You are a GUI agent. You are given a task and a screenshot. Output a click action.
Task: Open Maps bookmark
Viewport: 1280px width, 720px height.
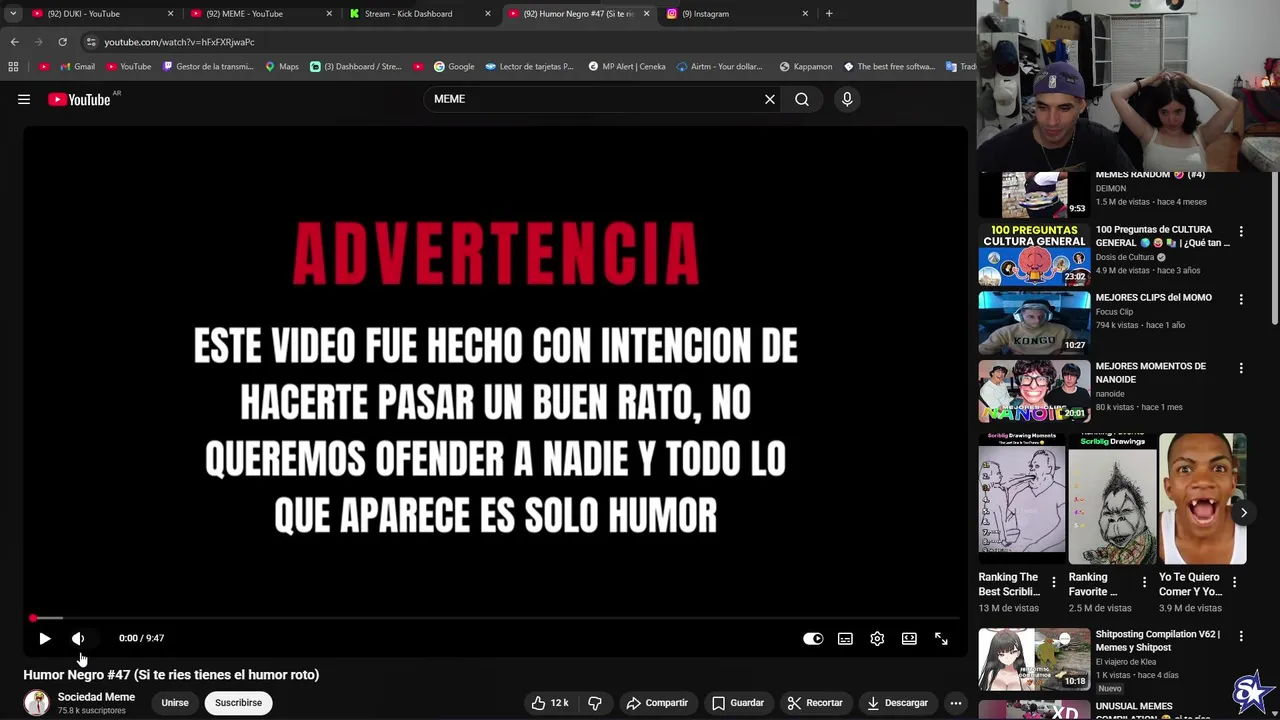pyautogui.click(x=282, y=67)
